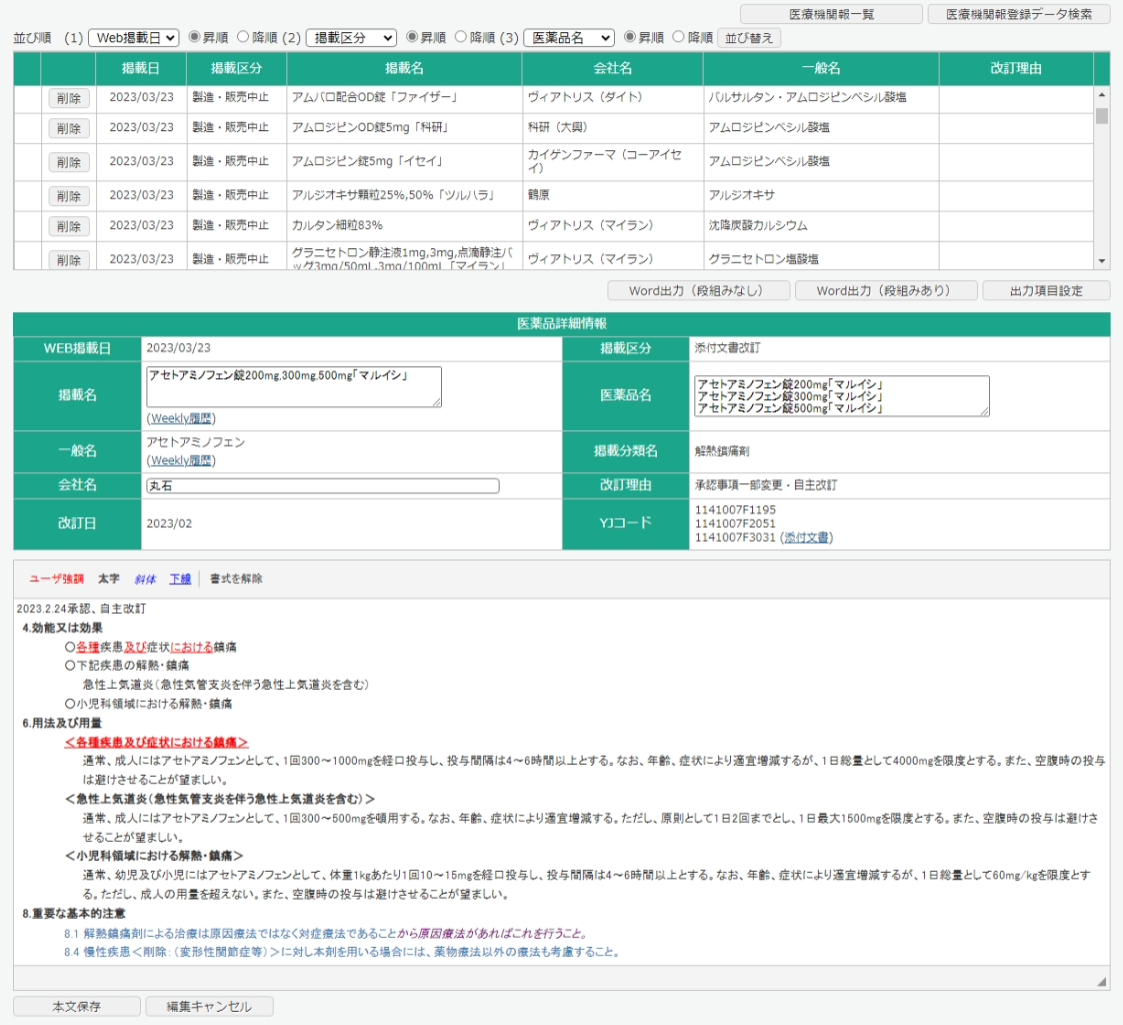The height and width of the screenshot is (1025, 1123).
Task: Delete the グラニセトロン静注液 row
Action: pyautogui.click(x=69, y=260)
